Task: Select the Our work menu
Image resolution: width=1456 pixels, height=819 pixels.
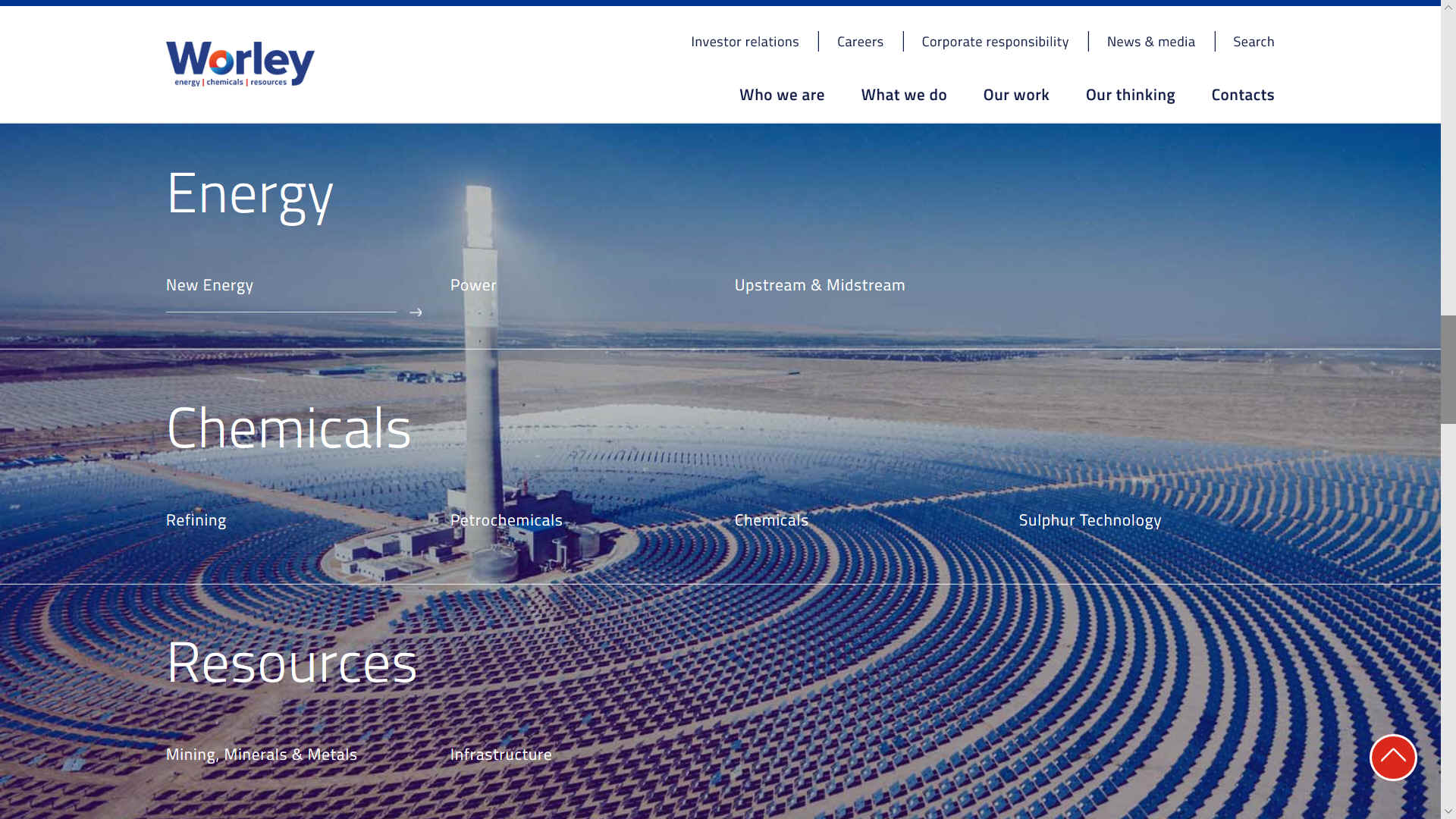Action: click(1016, 95)
